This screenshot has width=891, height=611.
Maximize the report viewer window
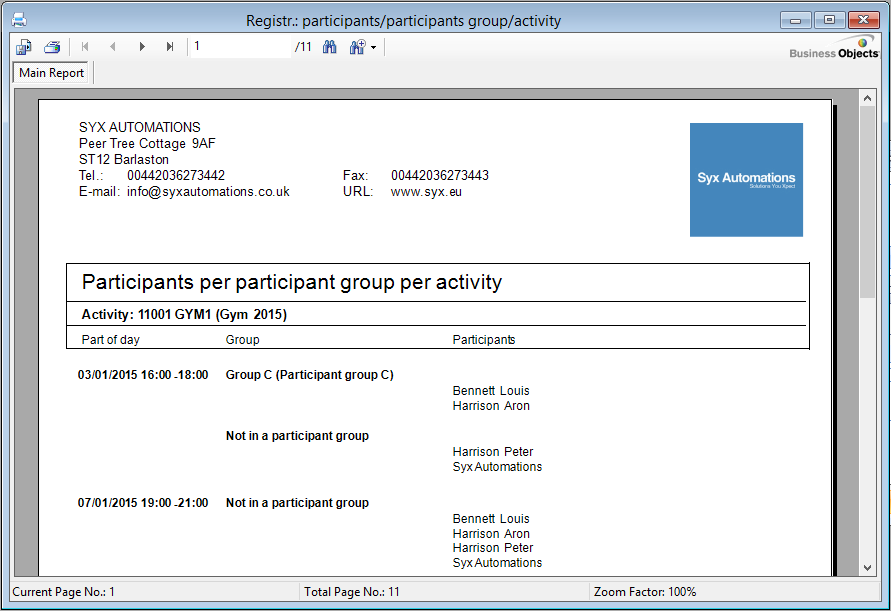829,20
